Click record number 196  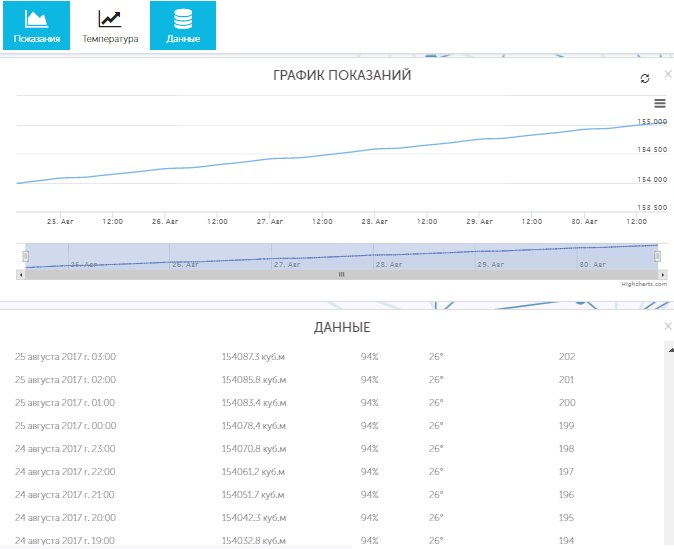567,495
